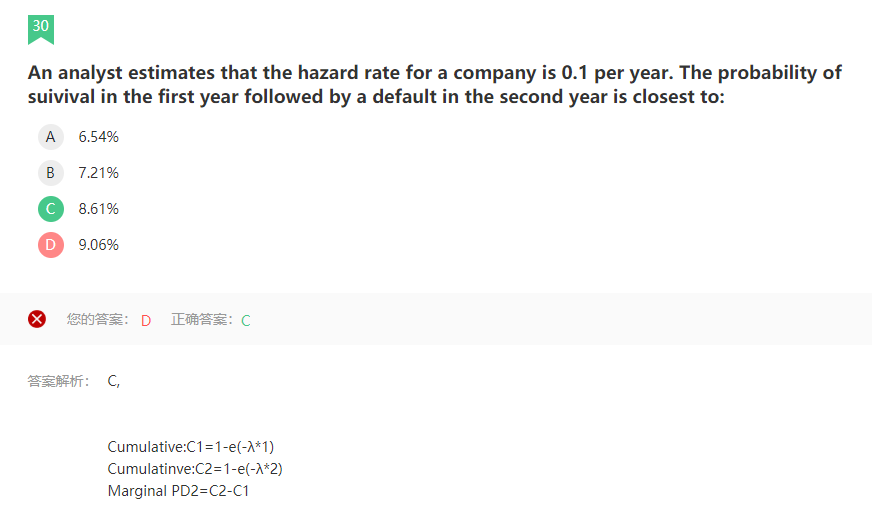Image resolution: width=872 pixels, height=521 pixels.
Task: Select option B circle
Action: pyautogui.click(x=51, y=173)
